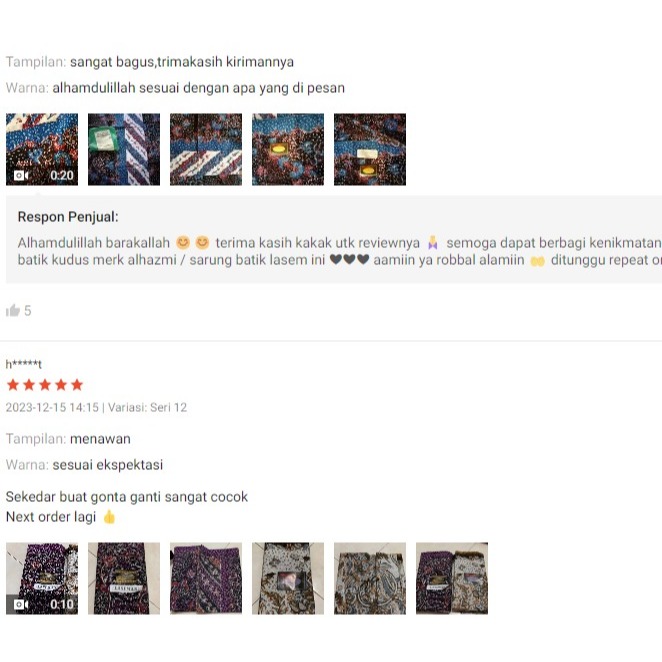Play the 0:20 review video thumbnail
The width and height of the screenshot is (662, 662).
(42, 149)
